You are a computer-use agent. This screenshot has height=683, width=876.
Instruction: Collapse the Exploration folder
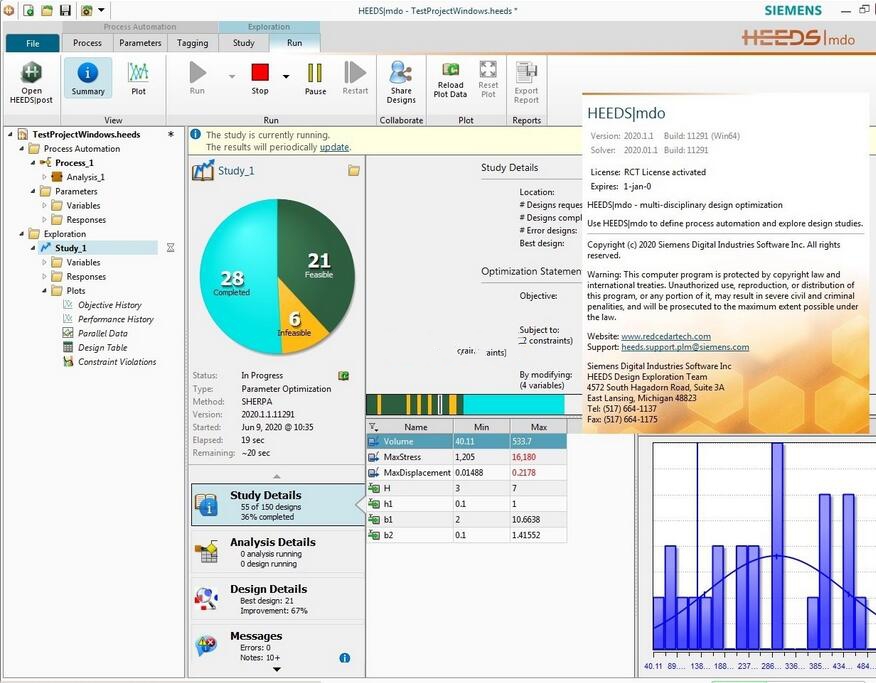click(x=22, y=234)
